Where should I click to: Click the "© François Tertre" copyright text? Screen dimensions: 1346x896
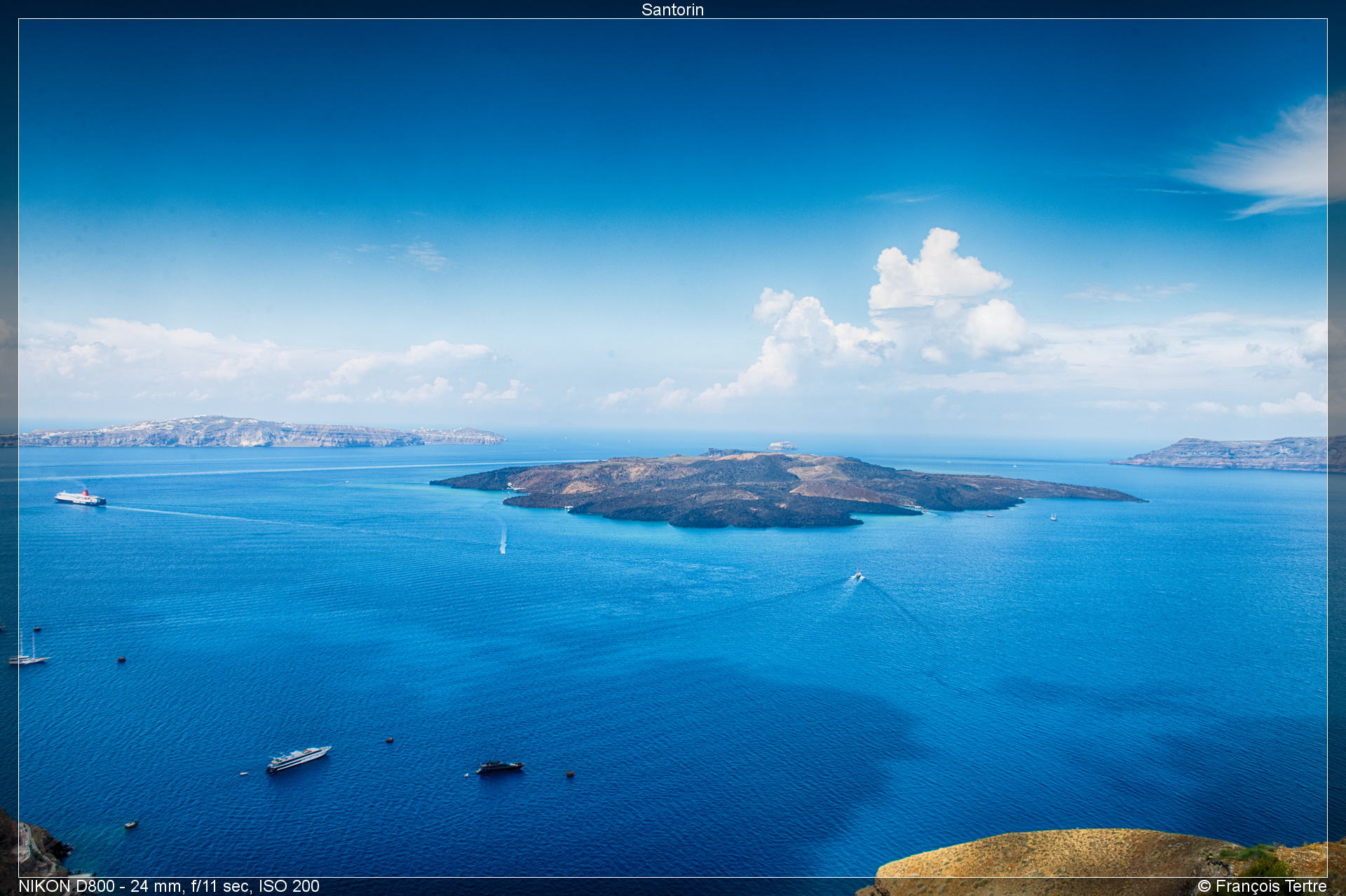pyautogui.click(x=1262, y=886)
